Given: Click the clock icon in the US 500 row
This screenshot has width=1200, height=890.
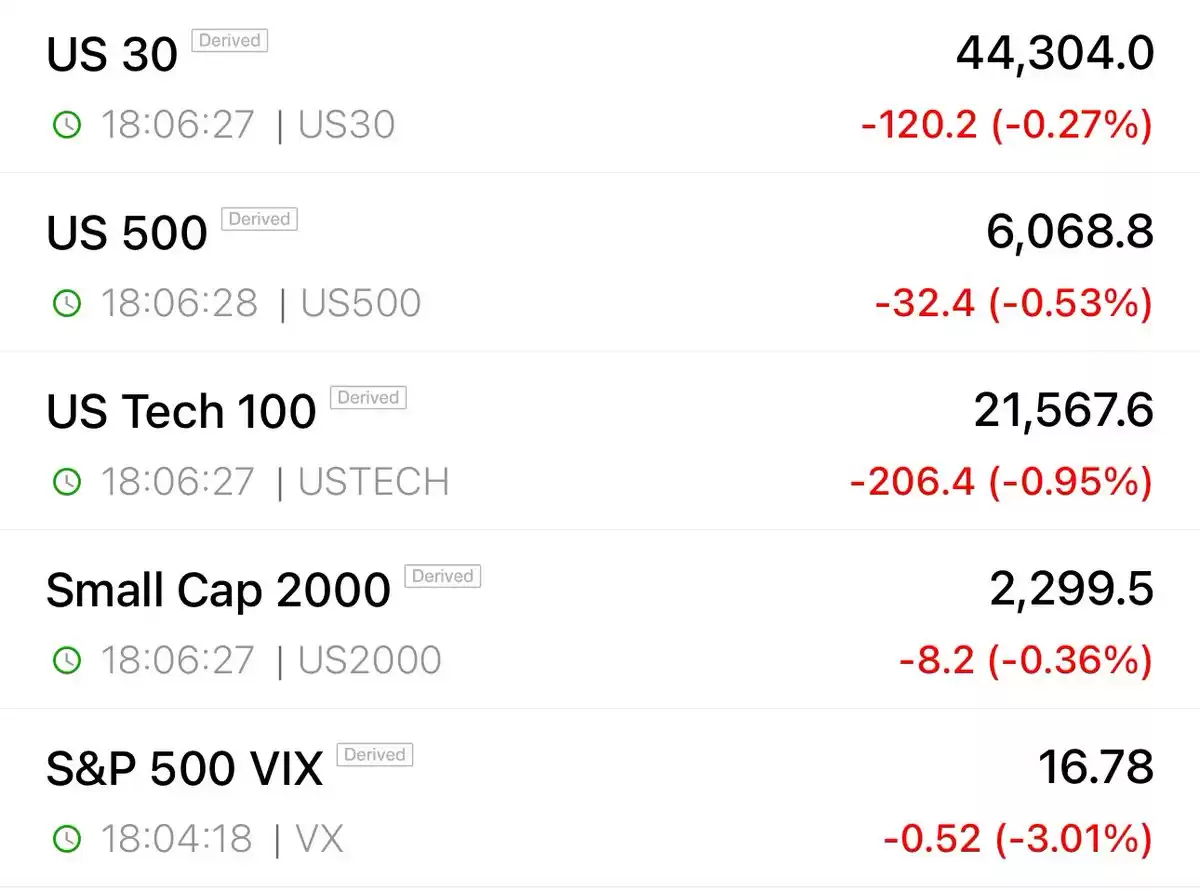Looking at the screenshot, I should (x=66, y=304).
